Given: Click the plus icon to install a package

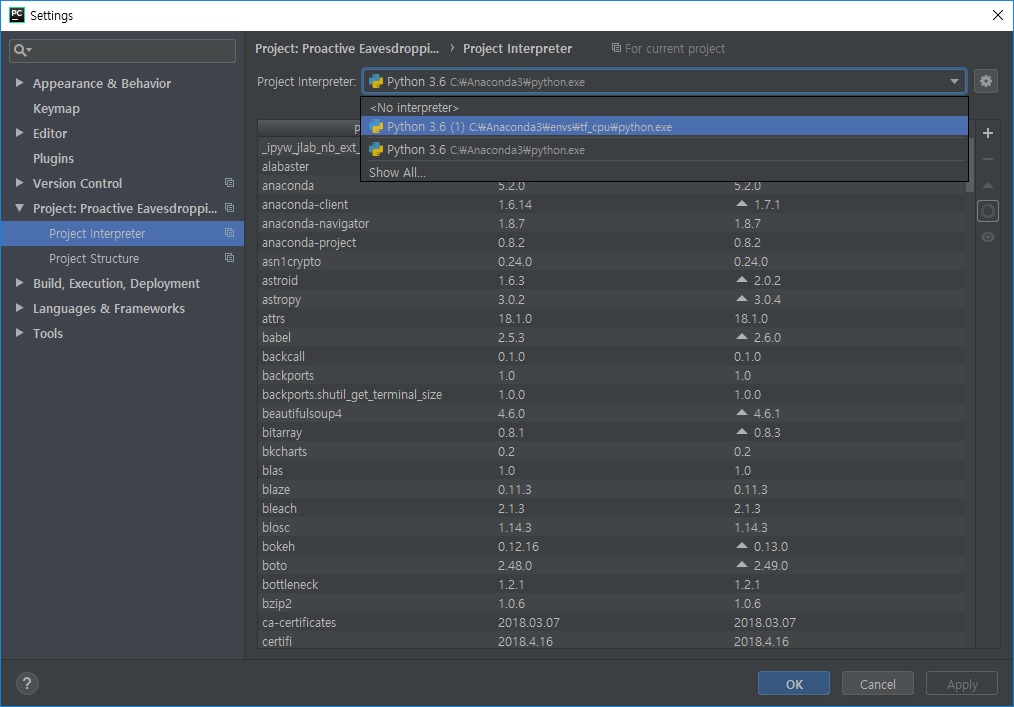Looking at the screenshot, I should tap(987, 131).
